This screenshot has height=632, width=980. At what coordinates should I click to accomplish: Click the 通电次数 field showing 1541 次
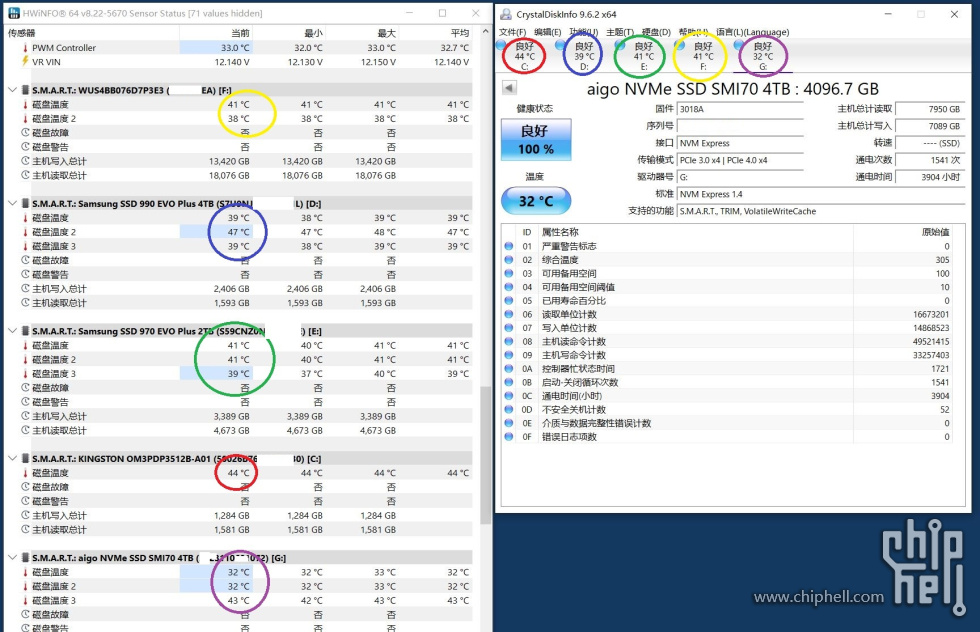pos(929,160)
